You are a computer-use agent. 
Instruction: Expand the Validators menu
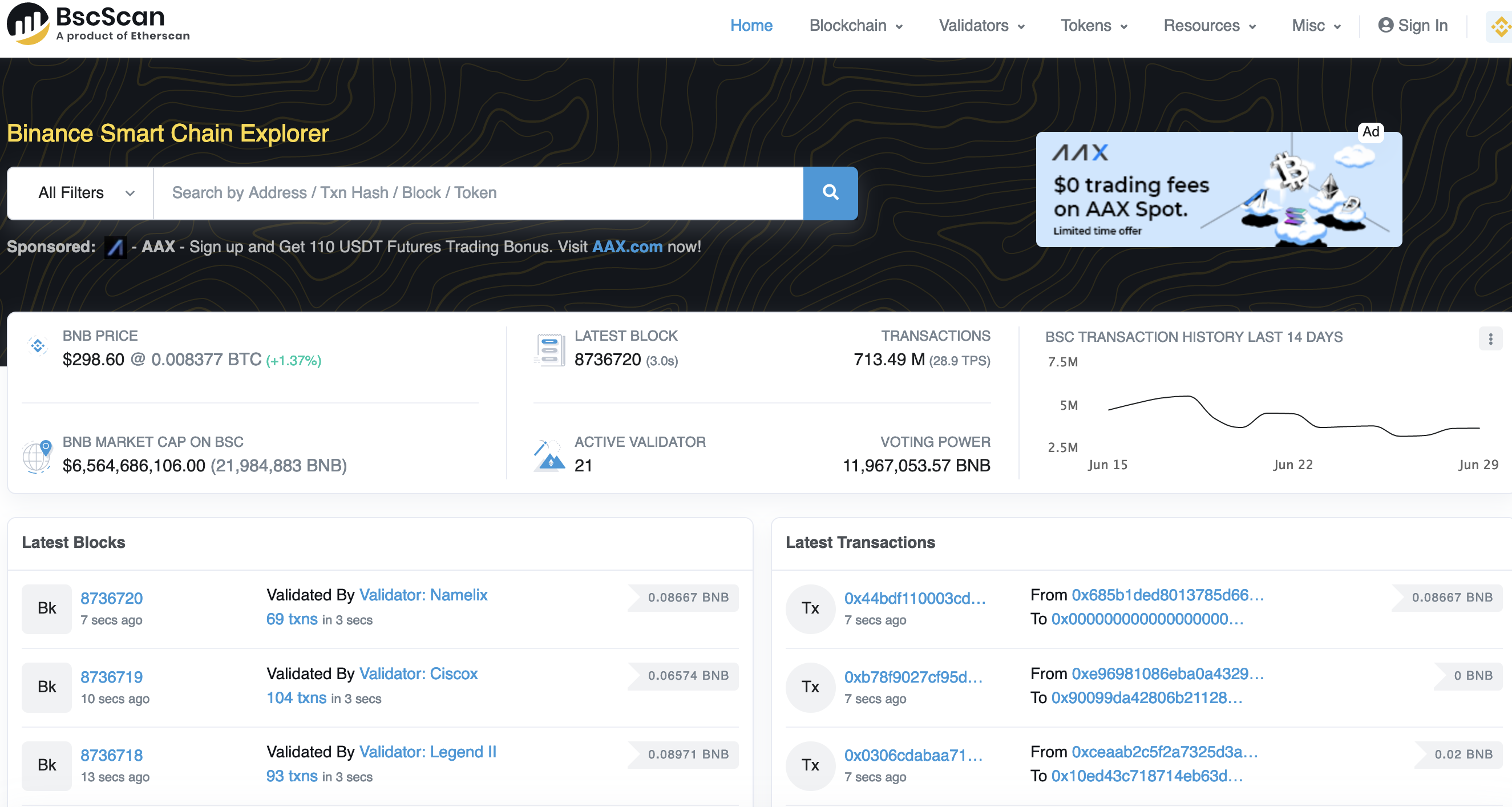tap(981, 26)
